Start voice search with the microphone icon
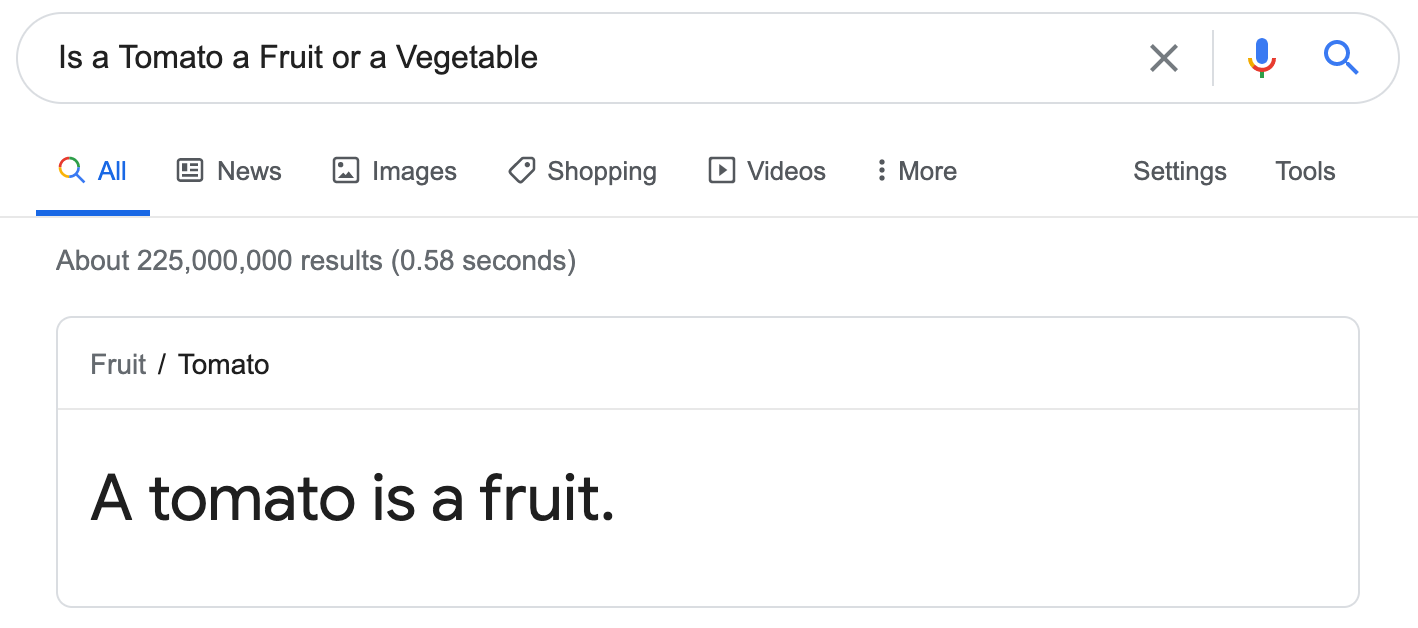This screenshot has height=628, width=1418. click(1262, 58)
